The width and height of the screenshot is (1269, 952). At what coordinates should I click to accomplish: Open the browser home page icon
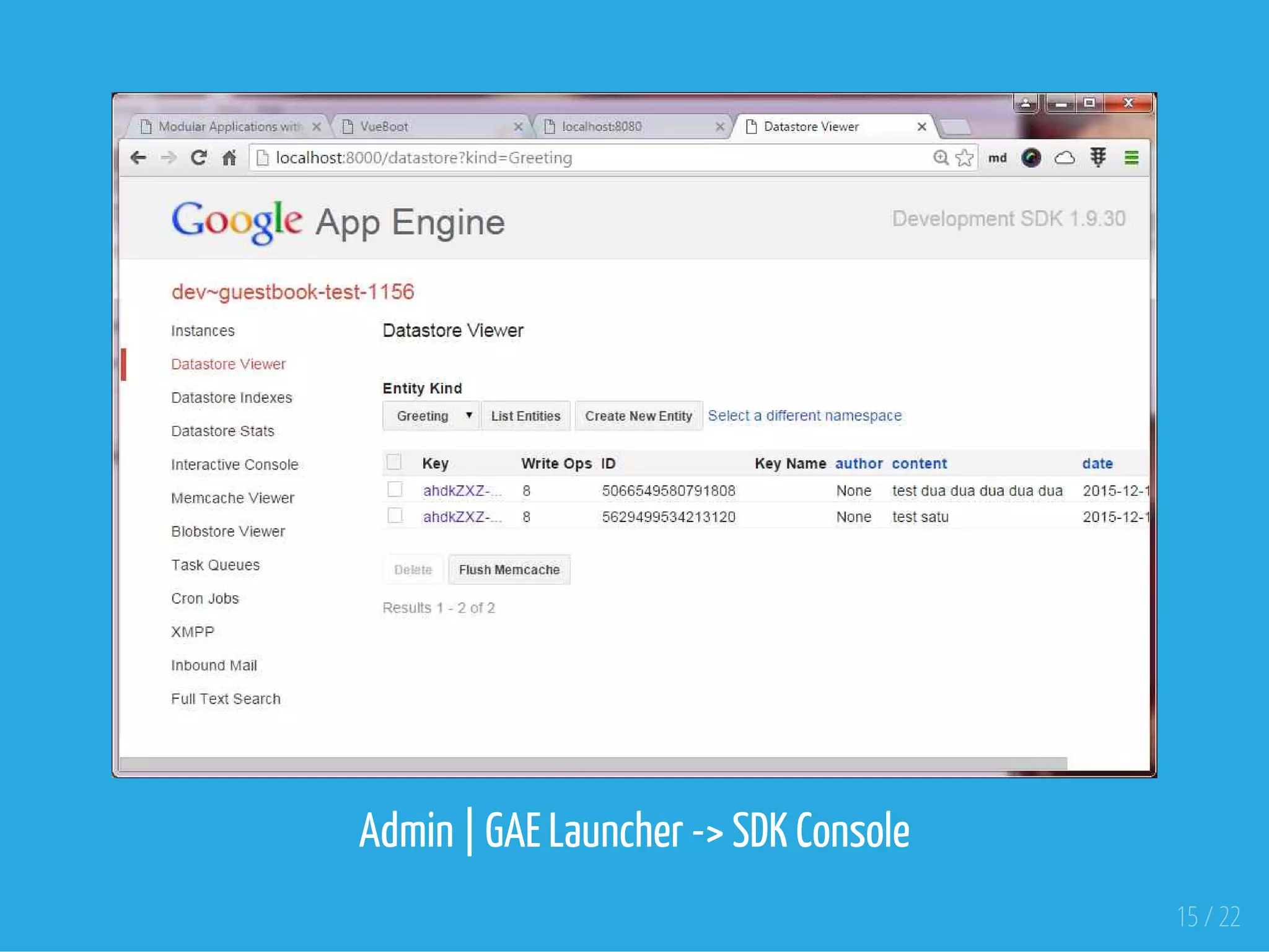(229, 158)
